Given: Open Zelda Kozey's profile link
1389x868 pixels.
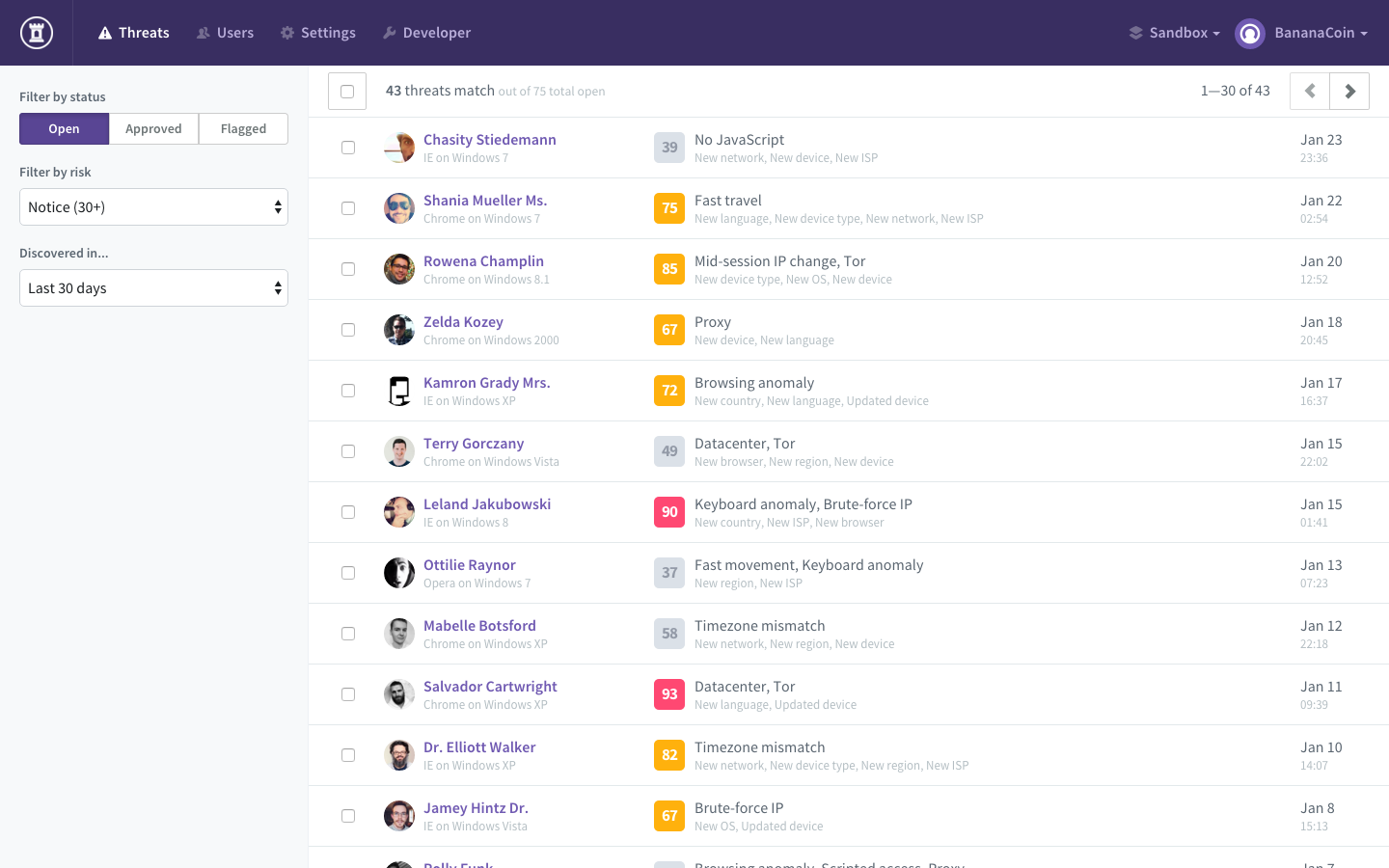Looking at the screenshot, I should (463, 322).
